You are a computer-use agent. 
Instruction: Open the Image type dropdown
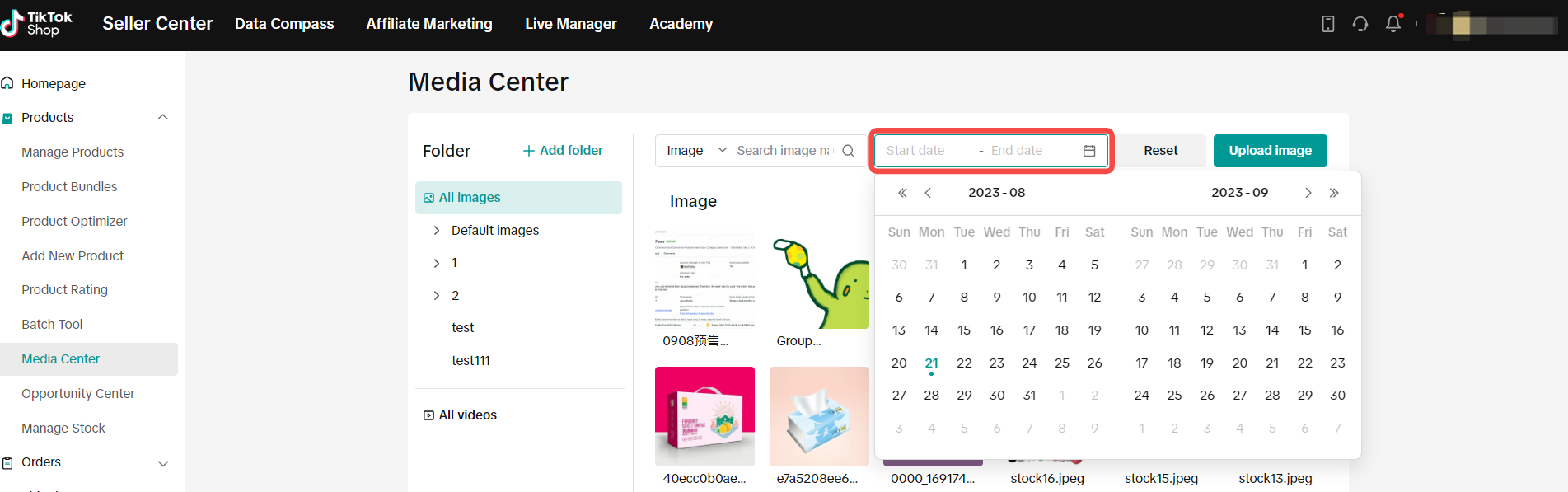click(696, 151)
